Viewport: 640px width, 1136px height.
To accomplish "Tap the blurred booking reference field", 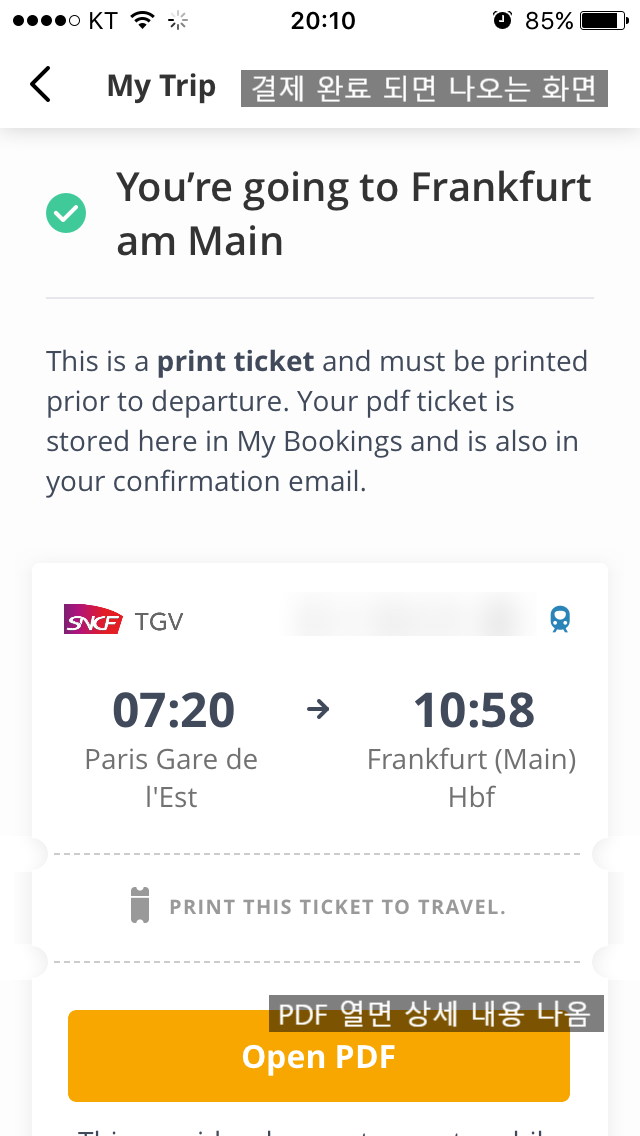I will tap(410, 616).
